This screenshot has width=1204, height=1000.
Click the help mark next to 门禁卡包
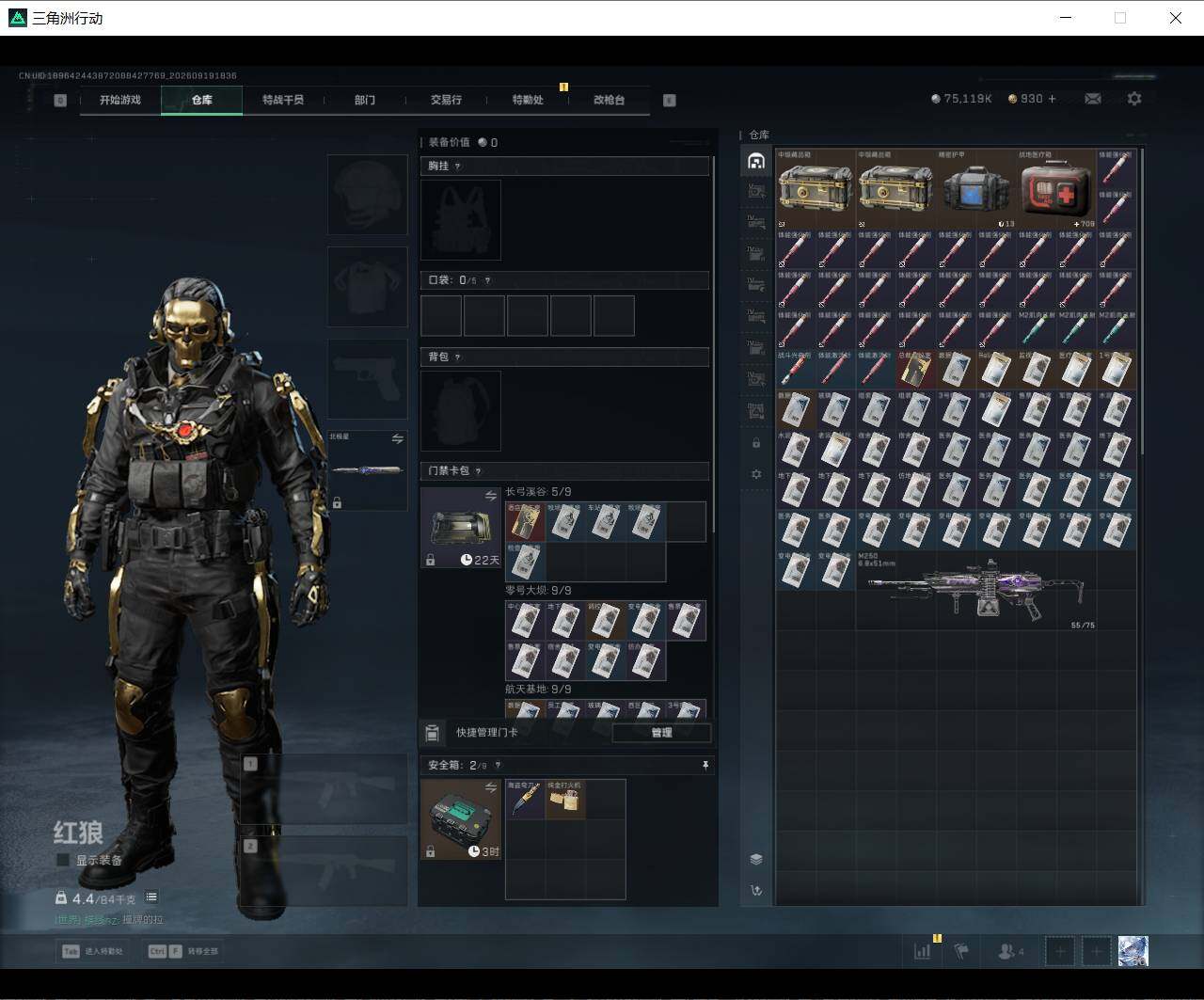coord(478,471)
